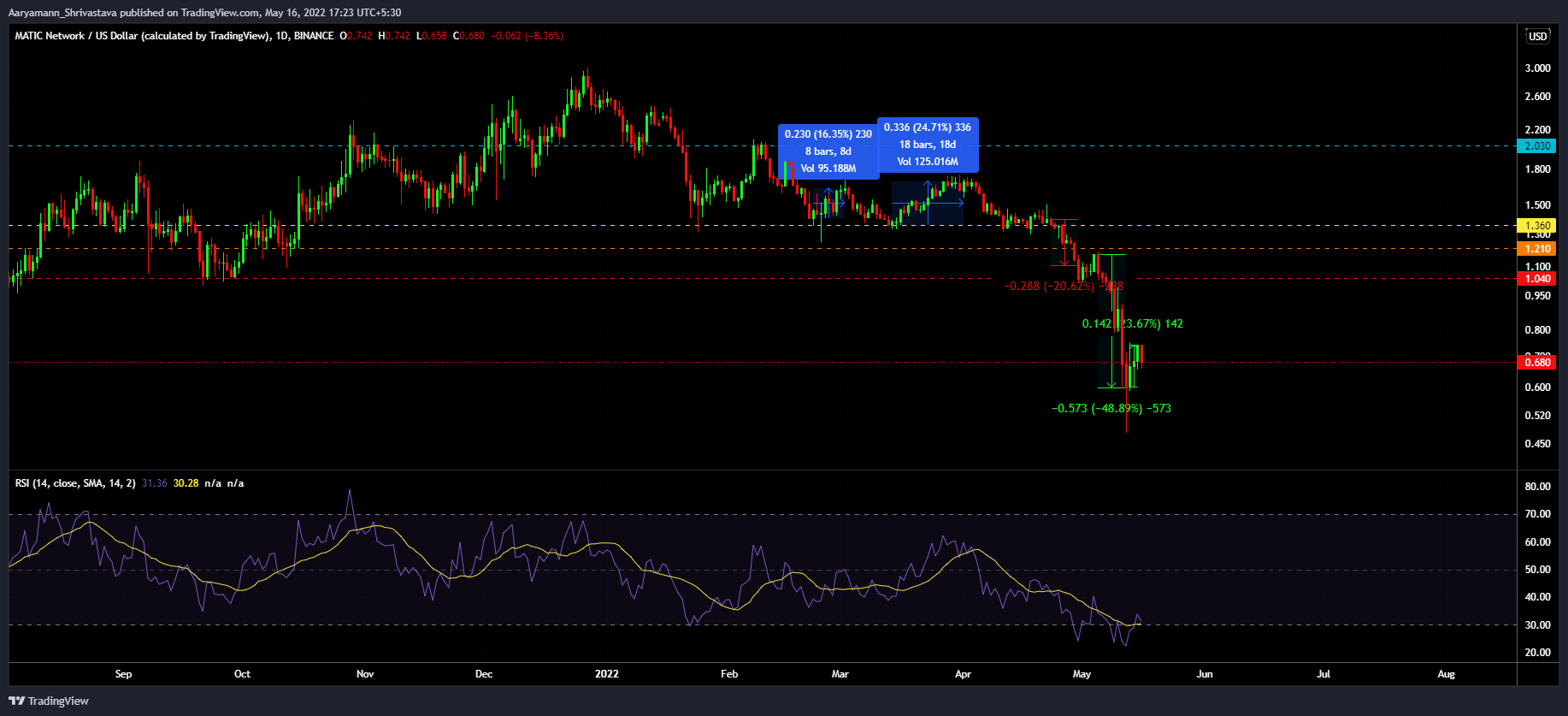Click the Nov label on the time axis
The height and width of the screenshot is (716, 1568).
[x=365, y=674]
